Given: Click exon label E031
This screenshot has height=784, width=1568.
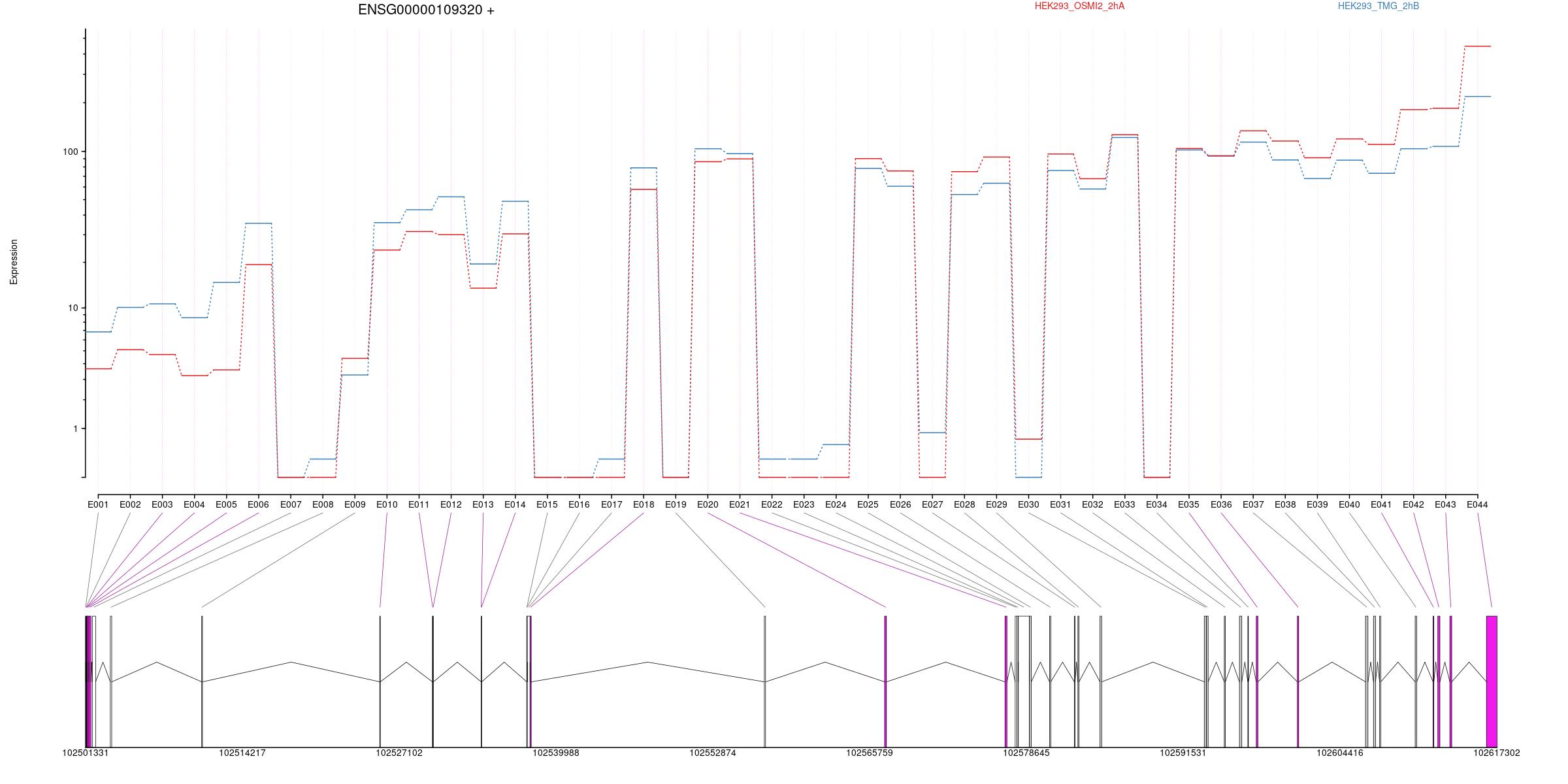Looking at the screenshot, I should tap(1060, 504).
